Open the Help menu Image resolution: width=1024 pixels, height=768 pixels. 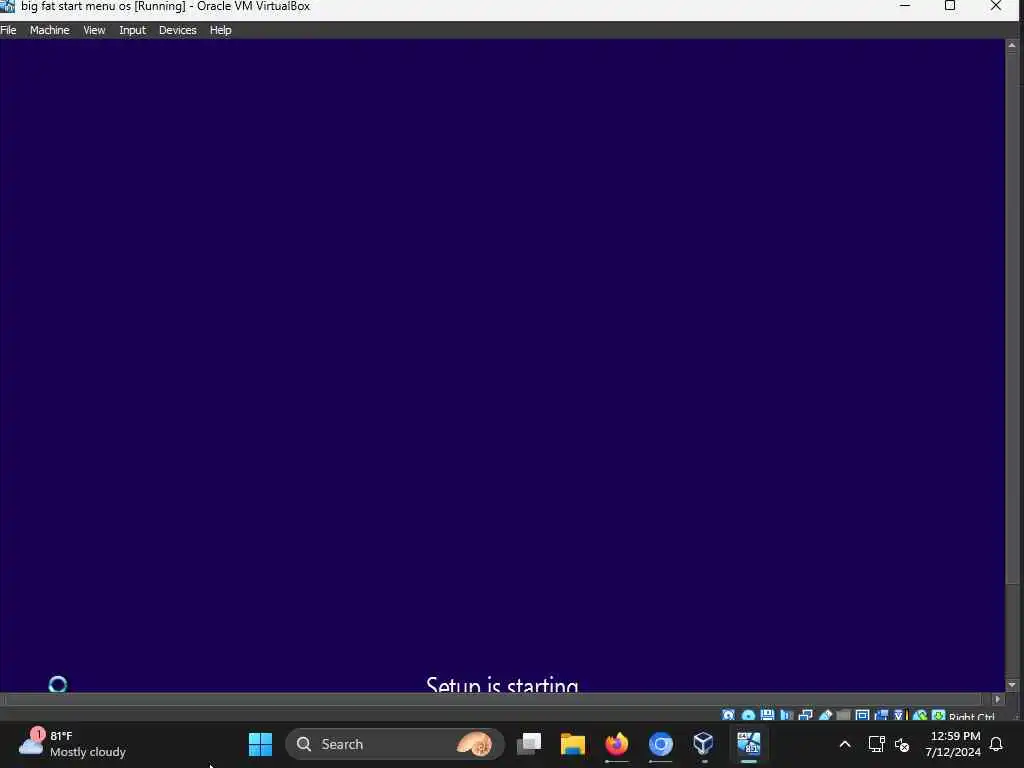[x=221, y=30]
